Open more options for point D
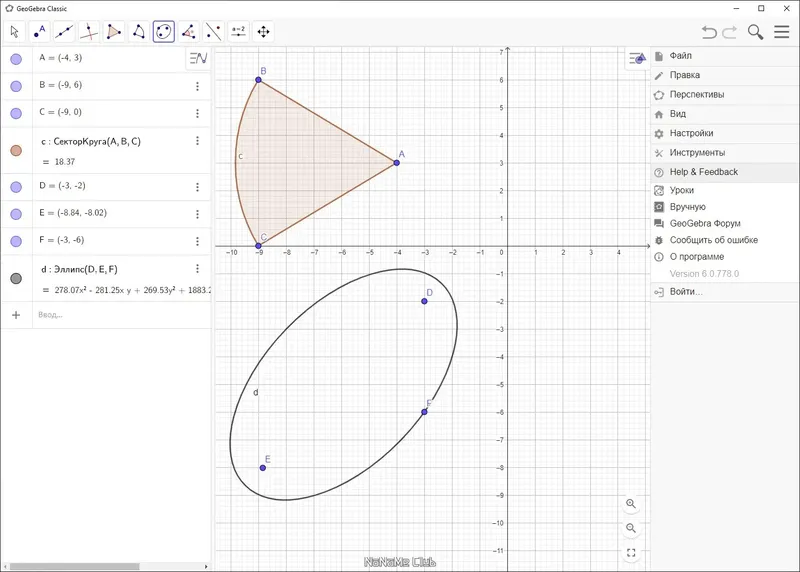Image resolution: width=800 pixels, height=572 pixels. pos(197,187)
